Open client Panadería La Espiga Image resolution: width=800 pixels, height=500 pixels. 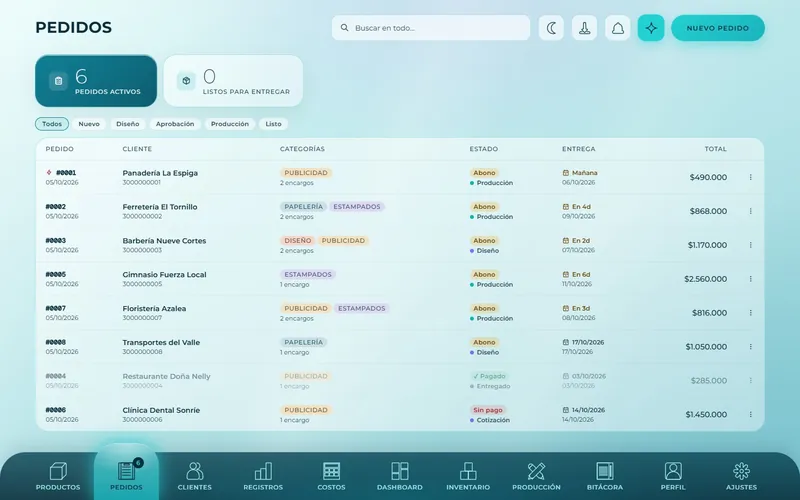(160, 173)
